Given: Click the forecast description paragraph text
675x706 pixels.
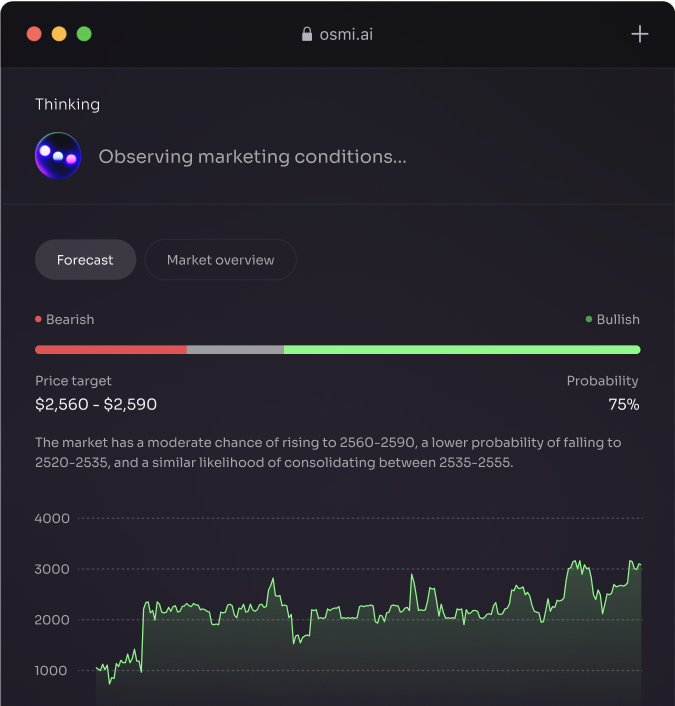Looking at the screenshot, I should pyautogui.click(x=328, y=453).
